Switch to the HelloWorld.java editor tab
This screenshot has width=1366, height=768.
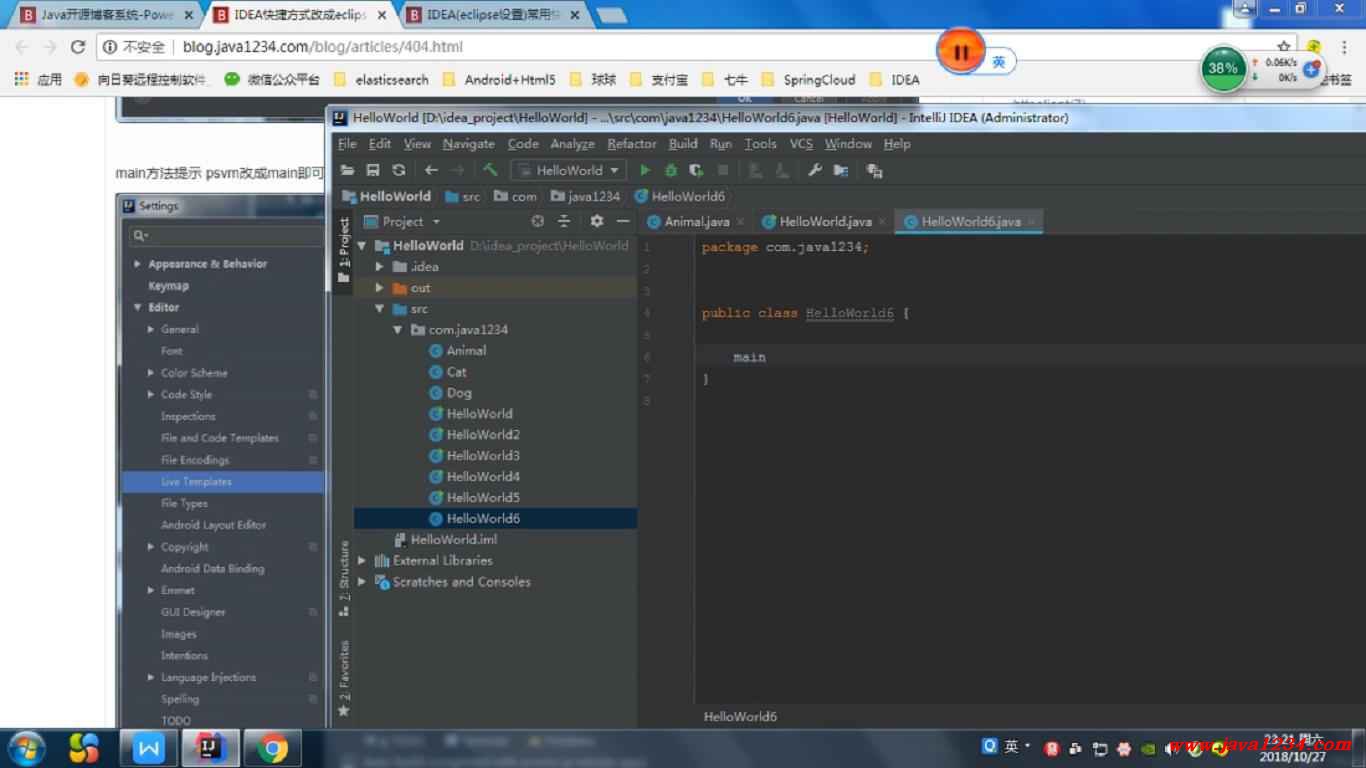(824, 222)
